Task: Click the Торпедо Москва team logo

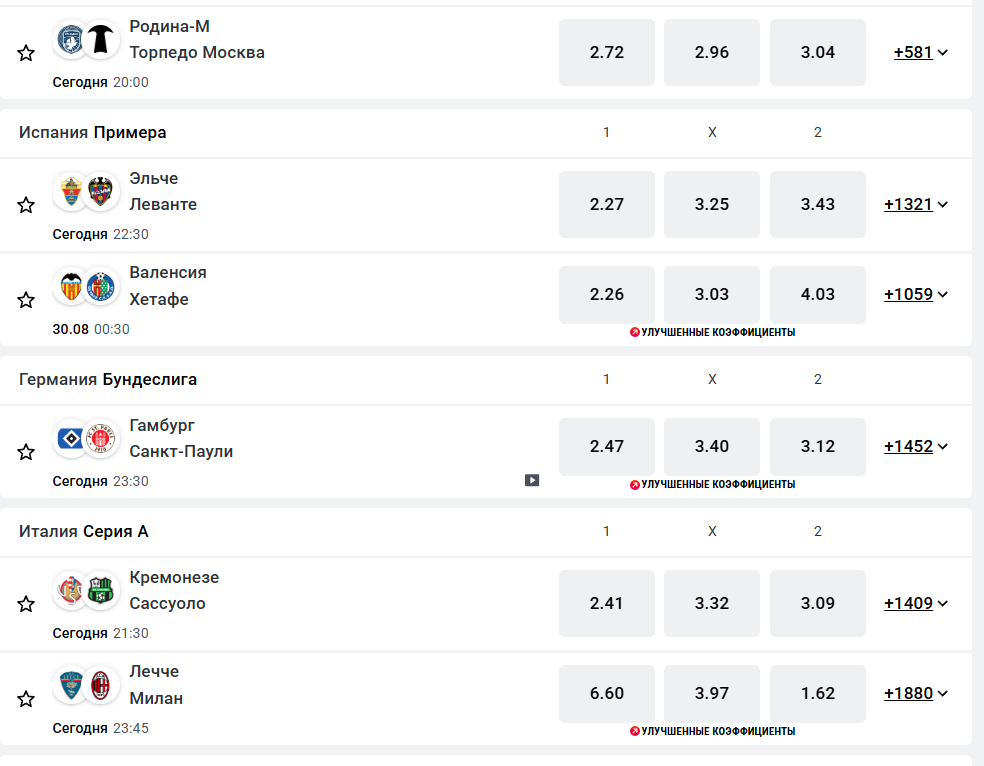Action: (x=100, y=39)
